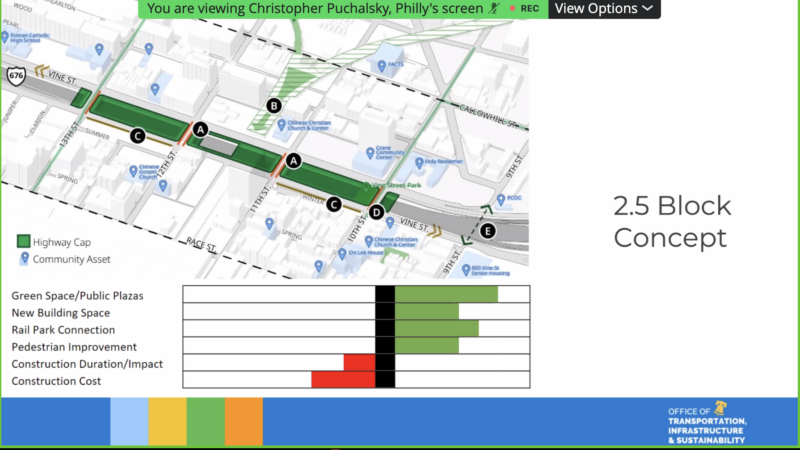Click the highway cap between 13th and 12th
The width and height of the screenshot is (800, 450).
click(x=139, y=117)
